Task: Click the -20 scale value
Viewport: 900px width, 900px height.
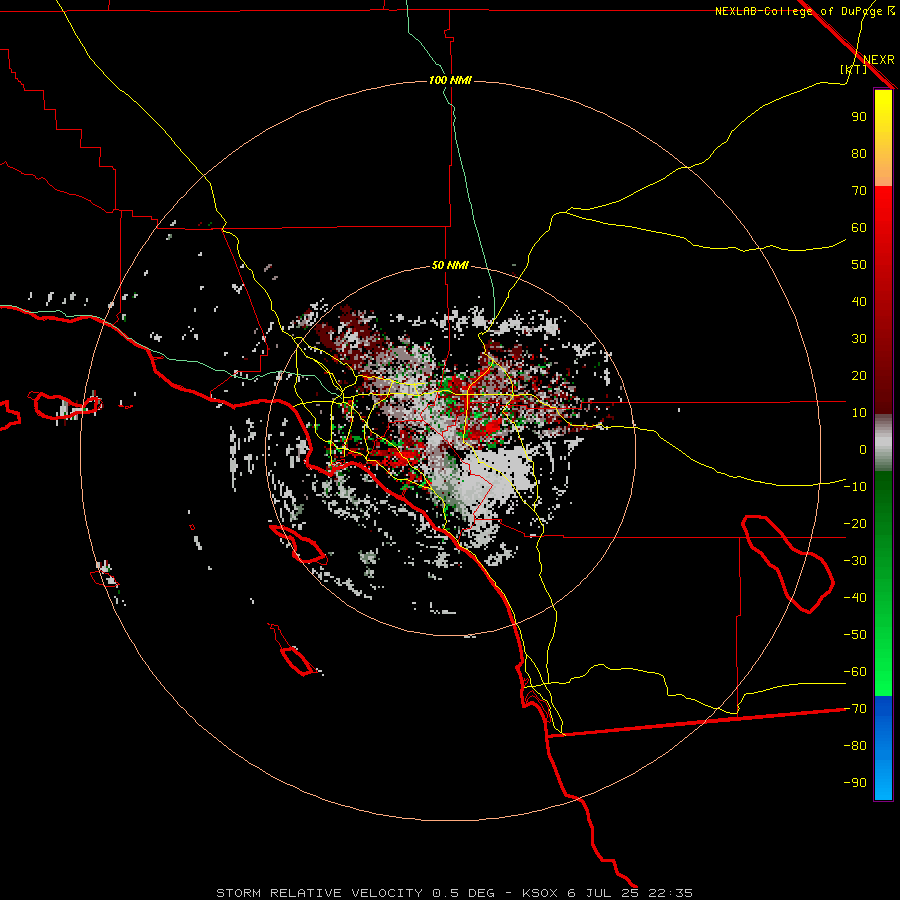Action: [x=855, y=523]
